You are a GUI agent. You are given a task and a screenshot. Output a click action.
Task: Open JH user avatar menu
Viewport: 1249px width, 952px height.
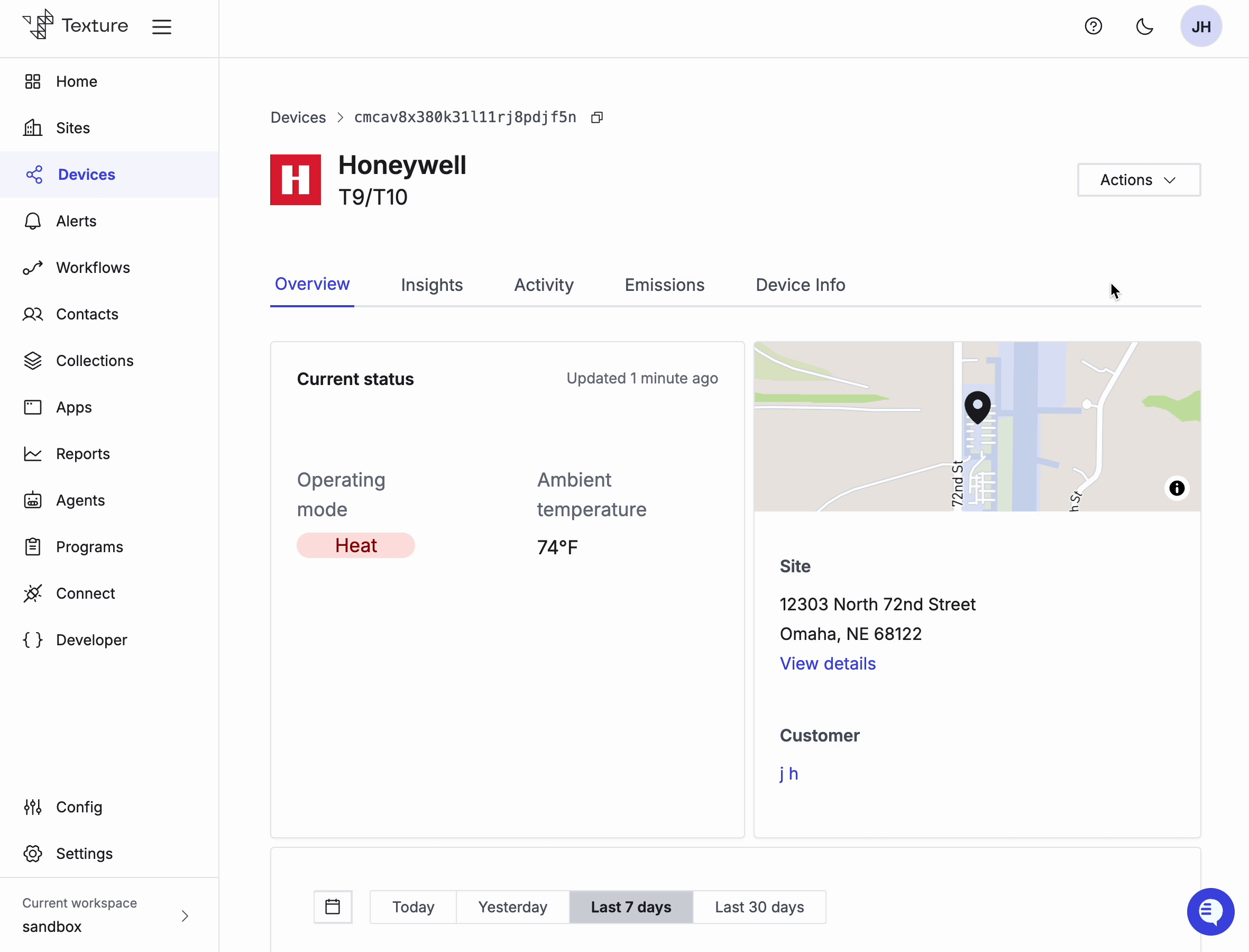[x=1201, y=26]
